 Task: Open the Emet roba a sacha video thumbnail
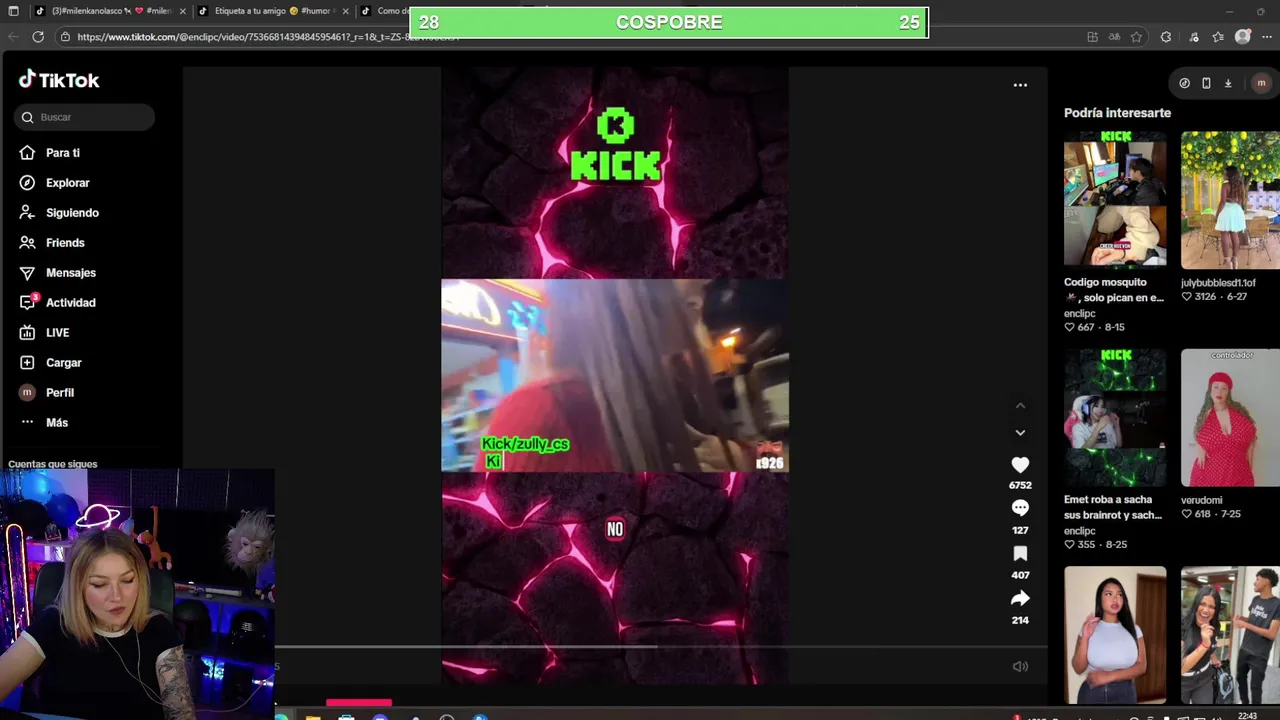coord(1115,417)
